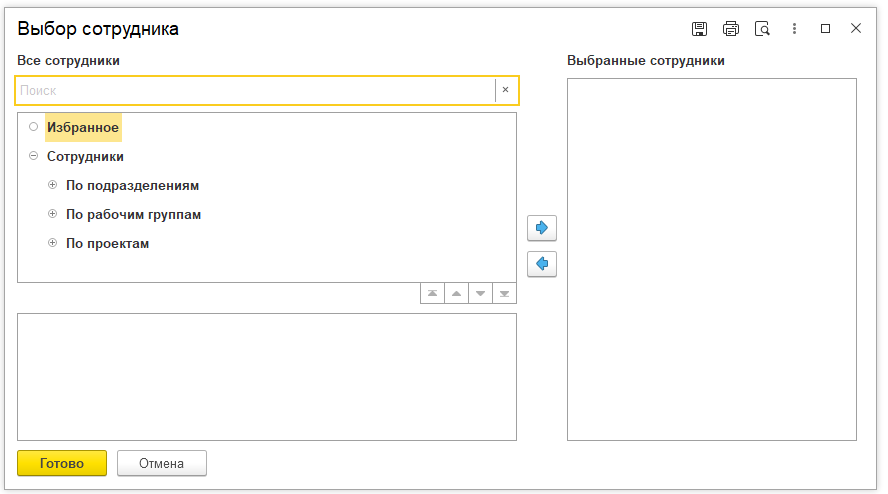Open print preview with magnifier icon

click(x=762, y=29)
